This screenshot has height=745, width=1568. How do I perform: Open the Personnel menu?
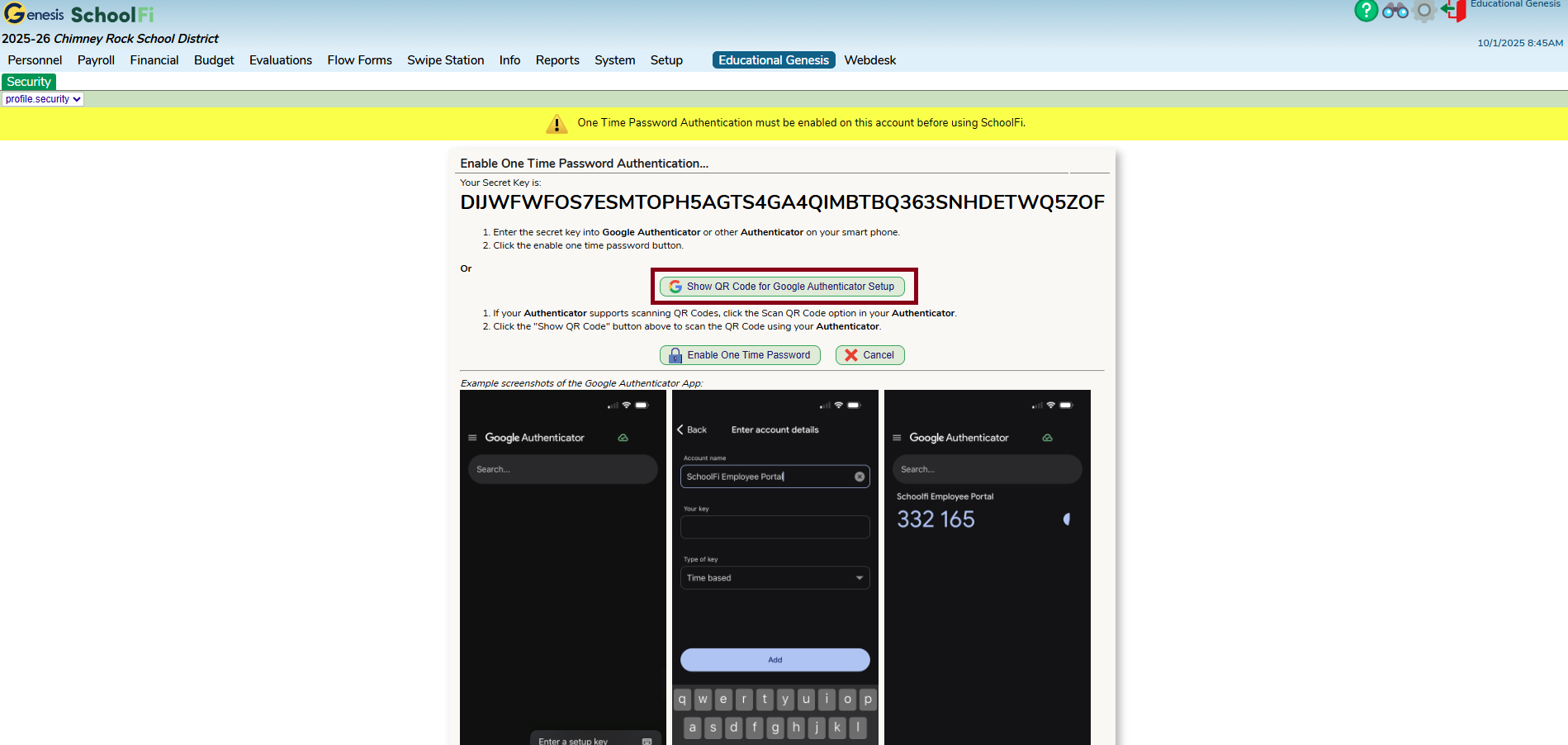point(35,60)
